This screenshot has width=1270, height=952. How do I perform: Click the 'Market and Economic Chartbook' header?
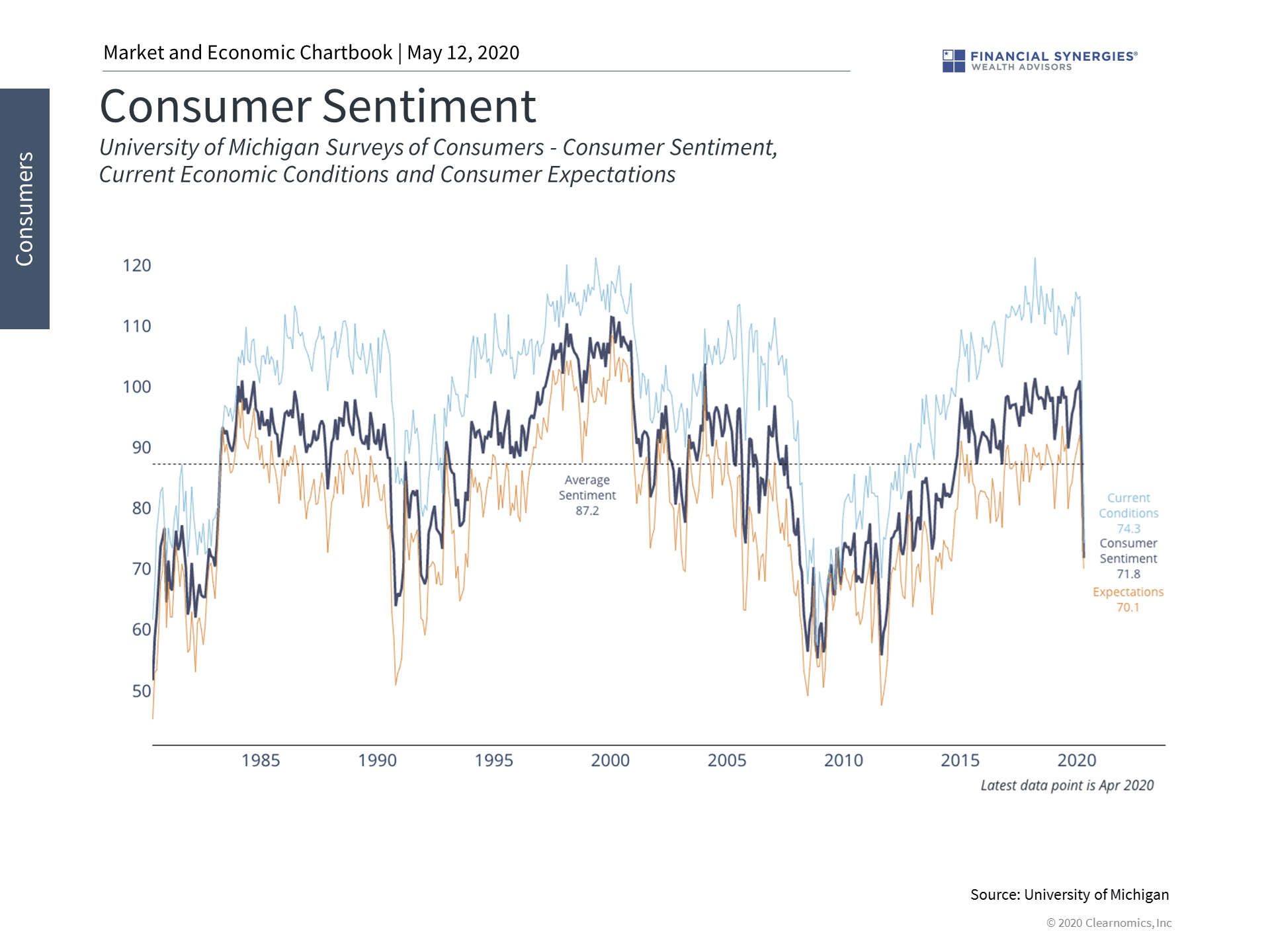pyautogui.click(x=247, y=52)
